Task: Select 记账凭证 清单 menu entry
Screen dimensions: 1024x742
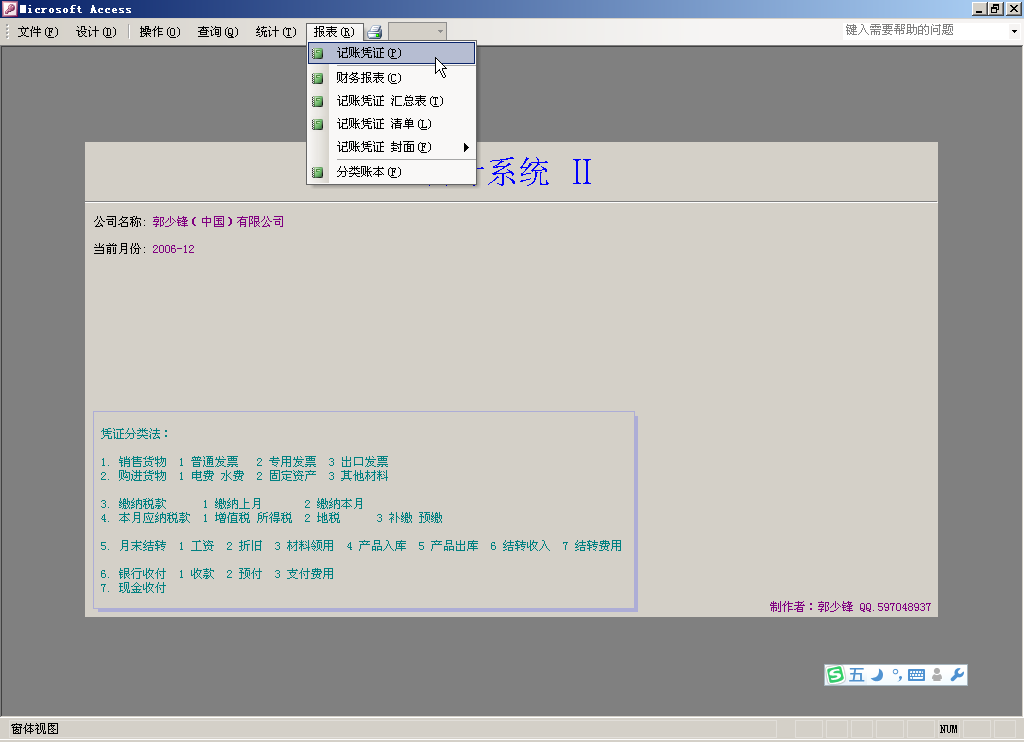Action: point(383,124)
